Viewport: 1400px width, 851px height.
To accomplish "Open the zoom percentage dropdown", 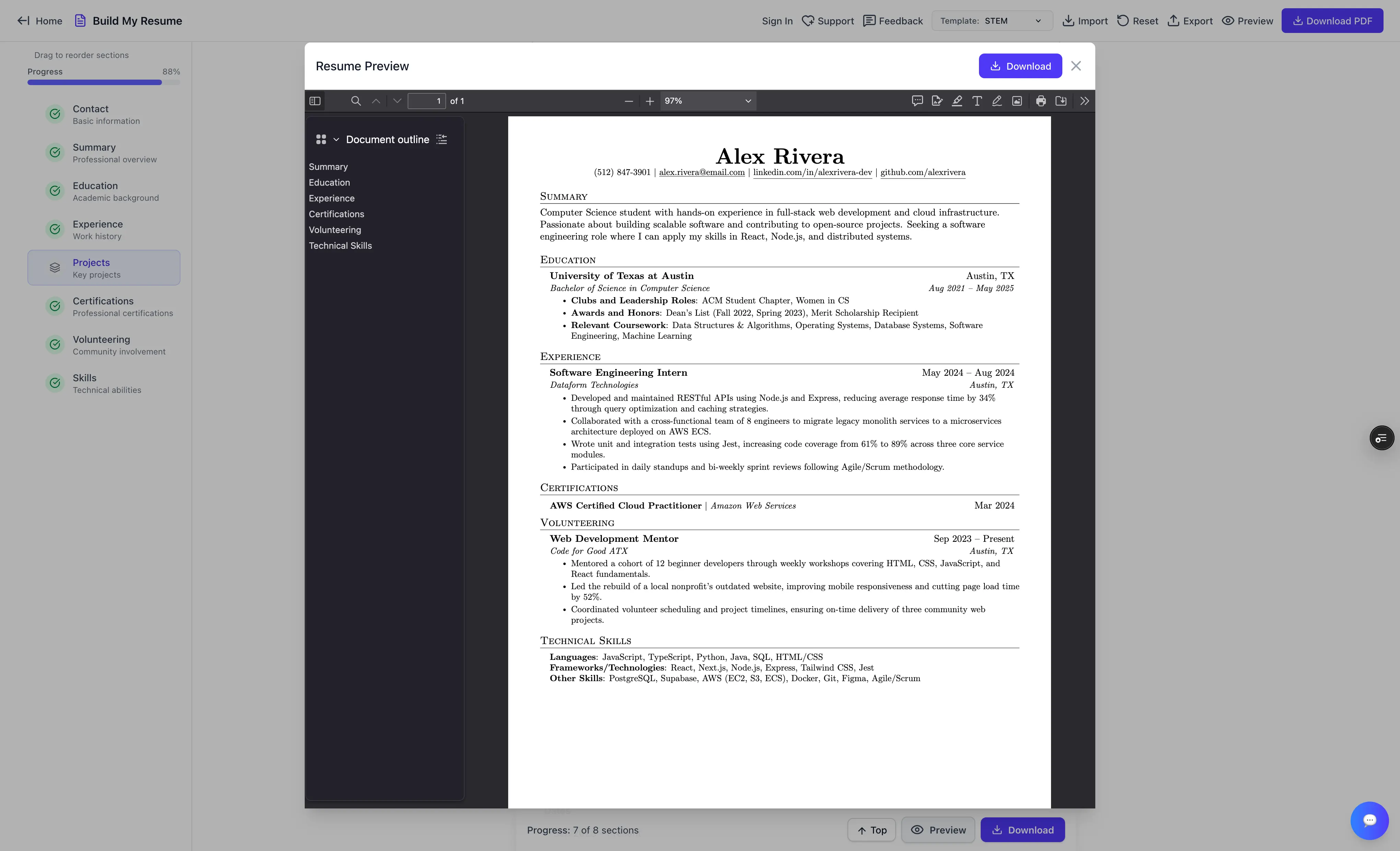I will (708, 101).
